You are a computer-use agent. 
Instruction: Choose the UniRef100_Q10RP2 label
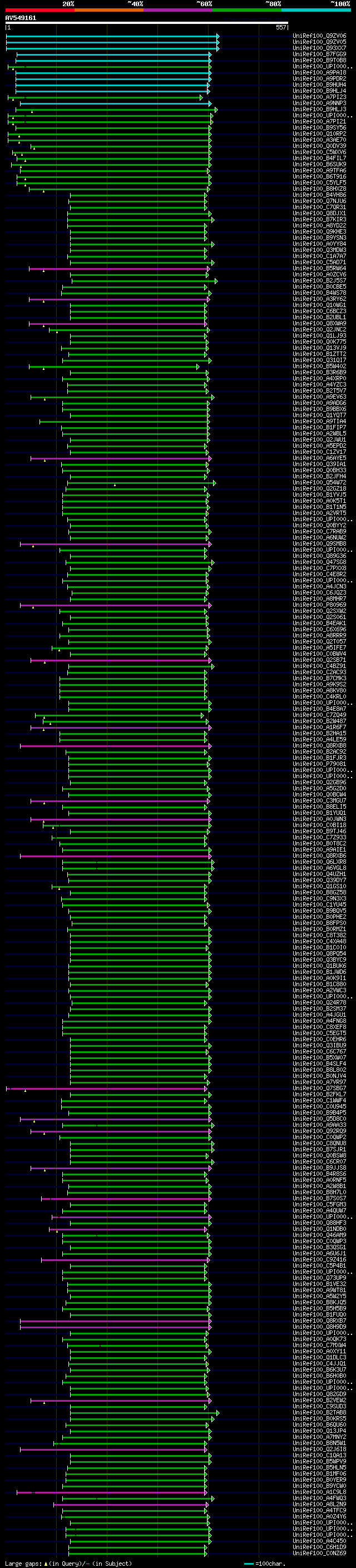pyautogui.click(x=319, y=134)
